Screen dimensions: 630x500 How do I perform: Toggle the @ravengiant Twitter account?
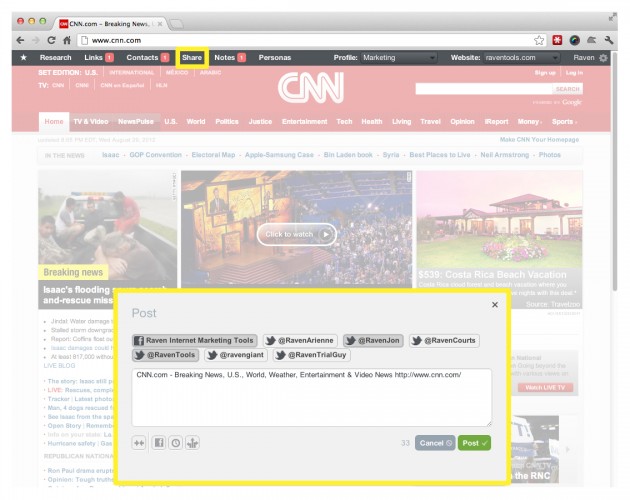(236, 355)
